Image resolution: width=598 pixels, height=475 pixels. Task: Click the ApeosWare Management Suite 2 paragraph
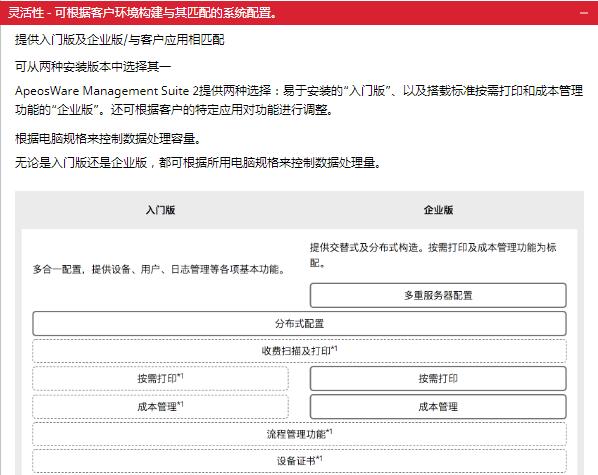click(x=299, y=100)
